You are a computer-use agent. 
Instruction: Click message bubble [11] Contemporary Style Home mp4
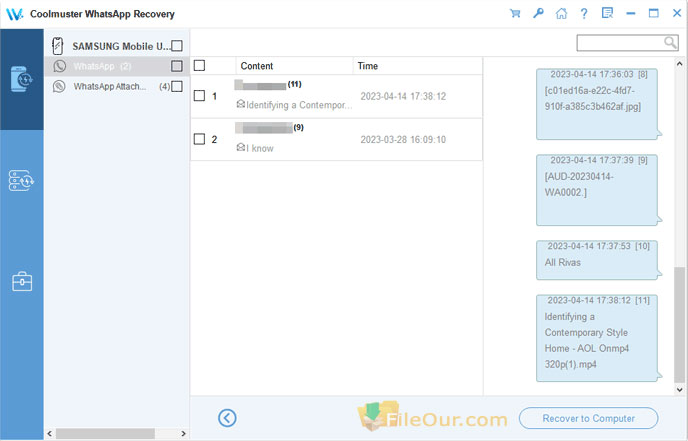click(x=598, y=338)
